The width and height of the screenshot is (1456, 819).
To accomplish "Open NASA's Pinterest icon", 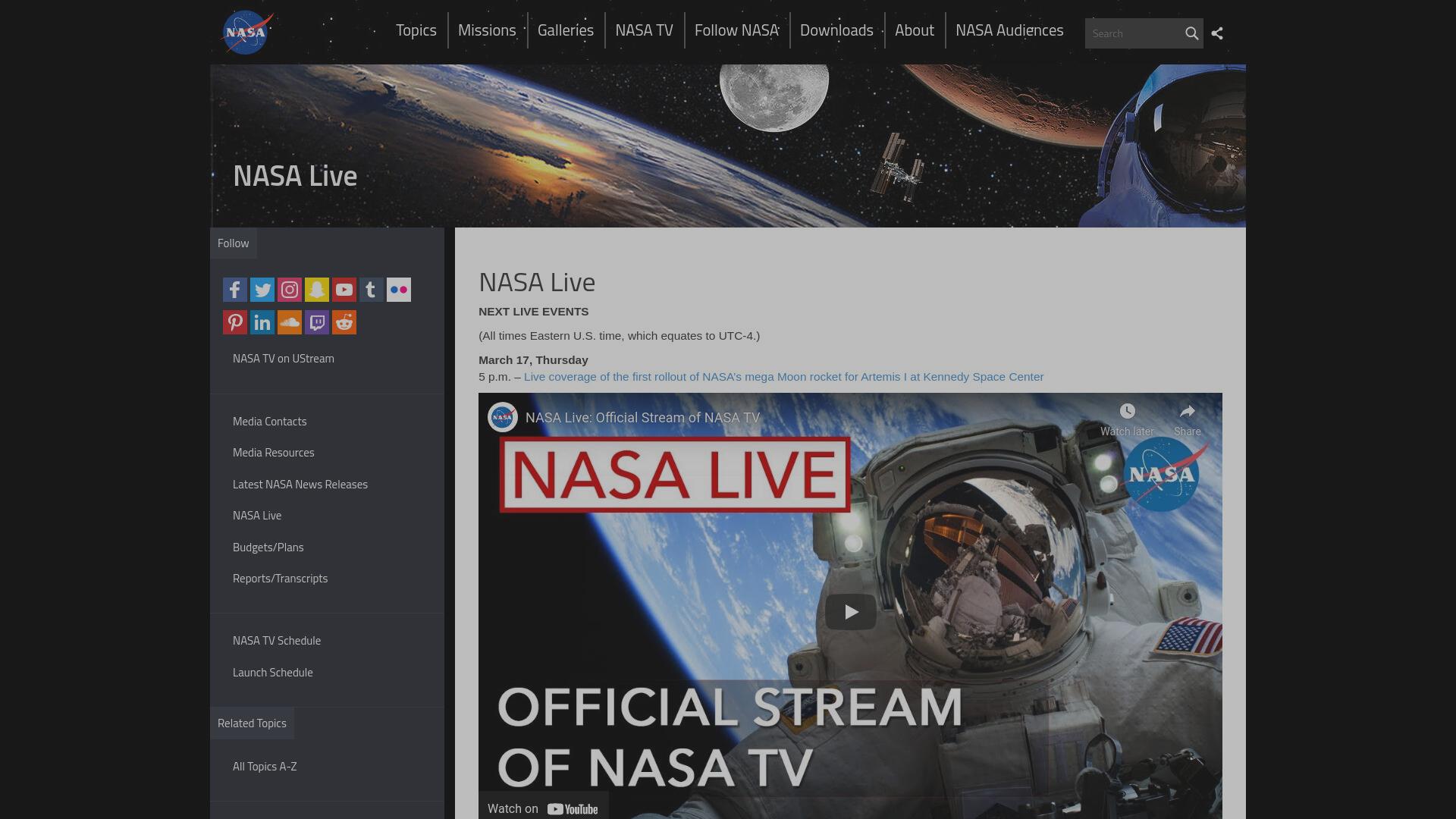I will 235,322.
